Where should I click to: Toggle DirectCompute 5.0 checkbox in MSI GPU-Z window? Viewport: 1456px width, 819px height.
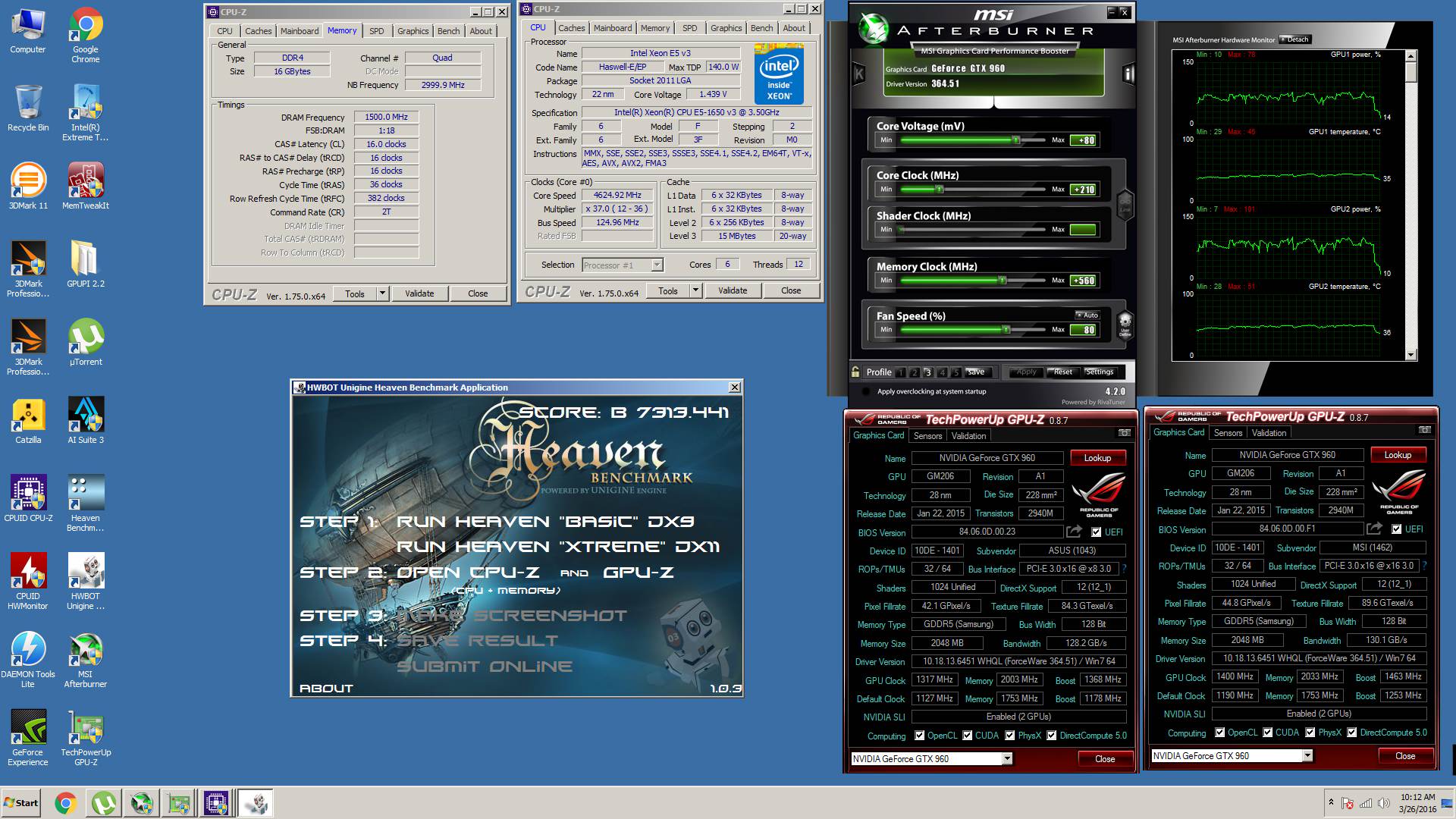(1351, 733)
